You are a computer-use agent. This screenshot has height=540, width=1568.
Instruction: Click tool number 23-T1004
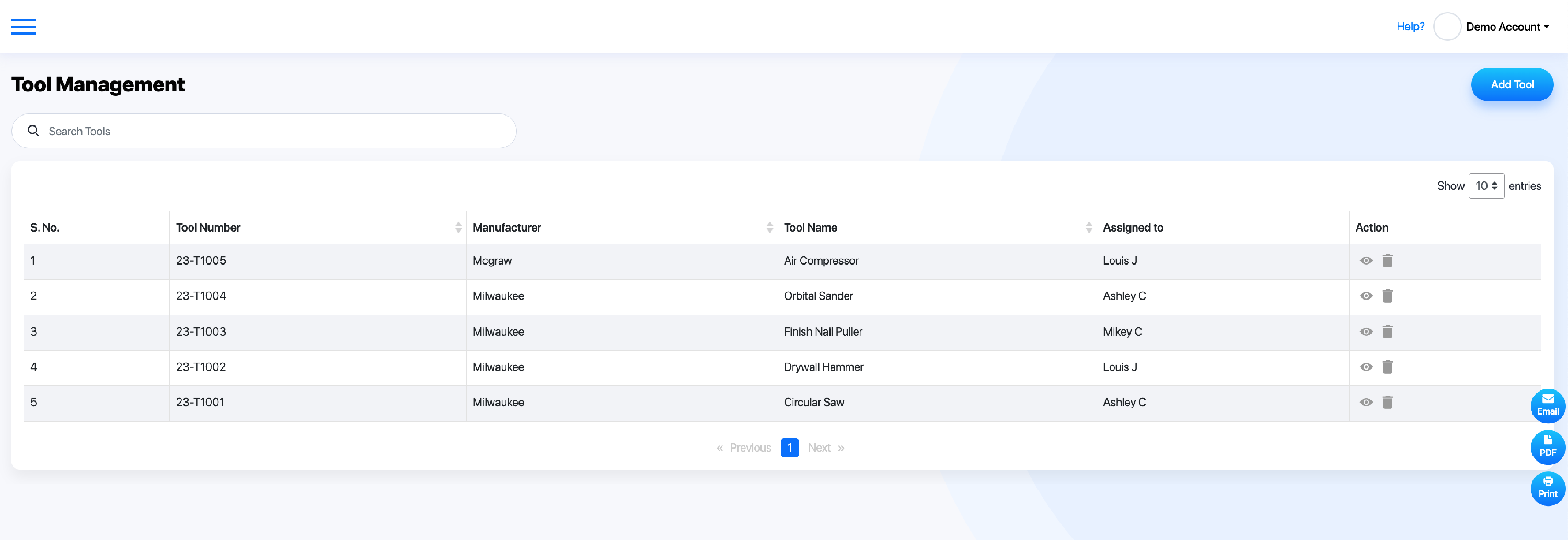[201, 296]
